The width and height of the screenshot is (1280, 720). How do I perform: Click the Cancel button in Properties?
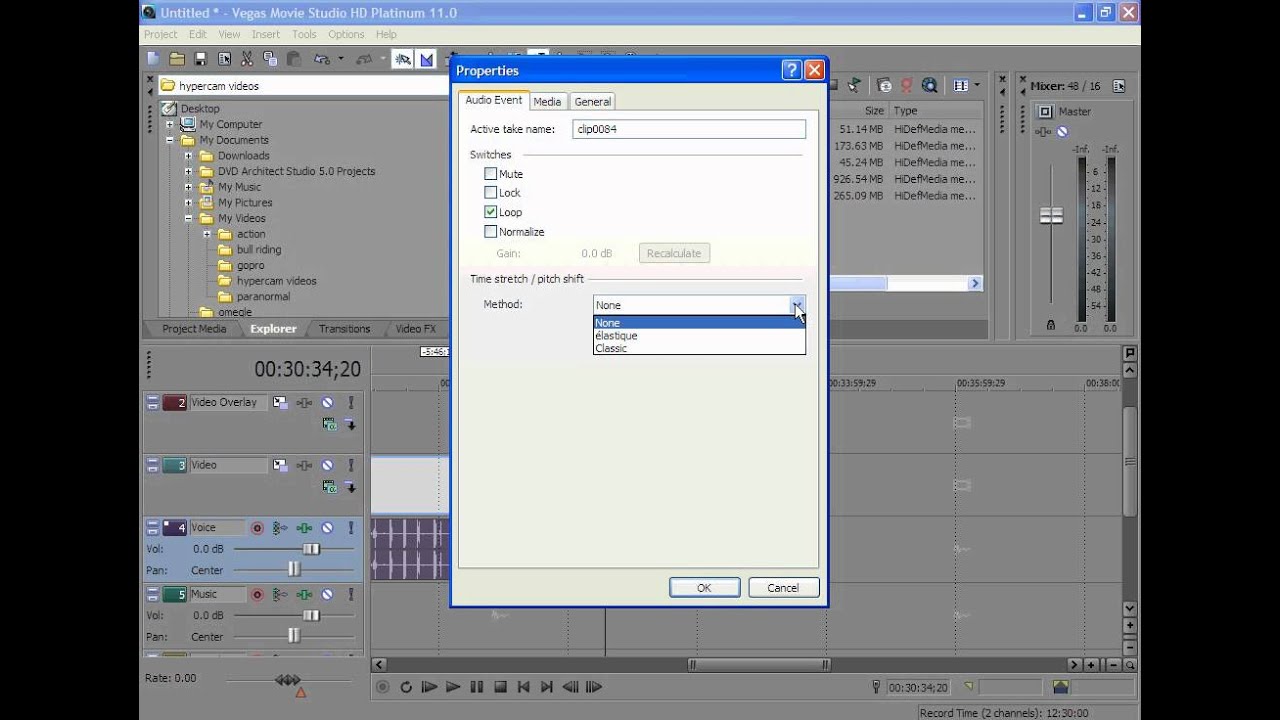[x=783, y=588]
